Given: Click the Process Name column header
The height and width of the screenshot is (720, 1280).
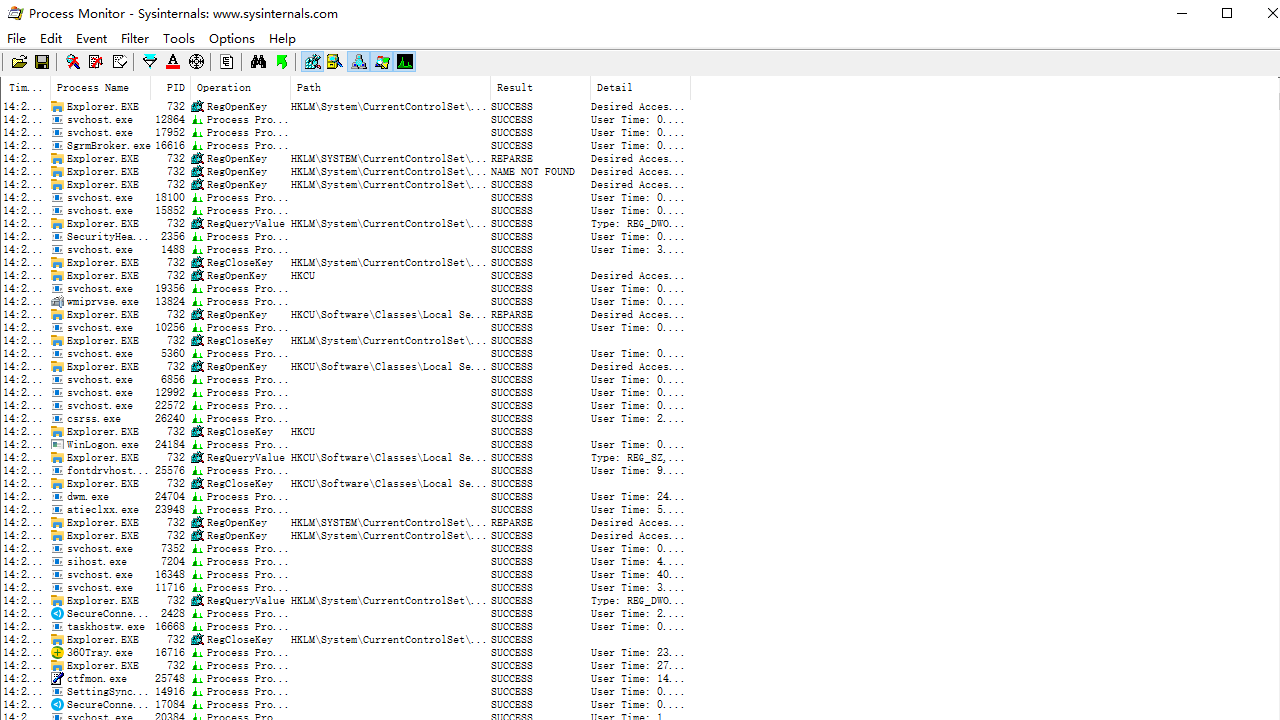Looking at the screenshot, I should click(100, 88).
